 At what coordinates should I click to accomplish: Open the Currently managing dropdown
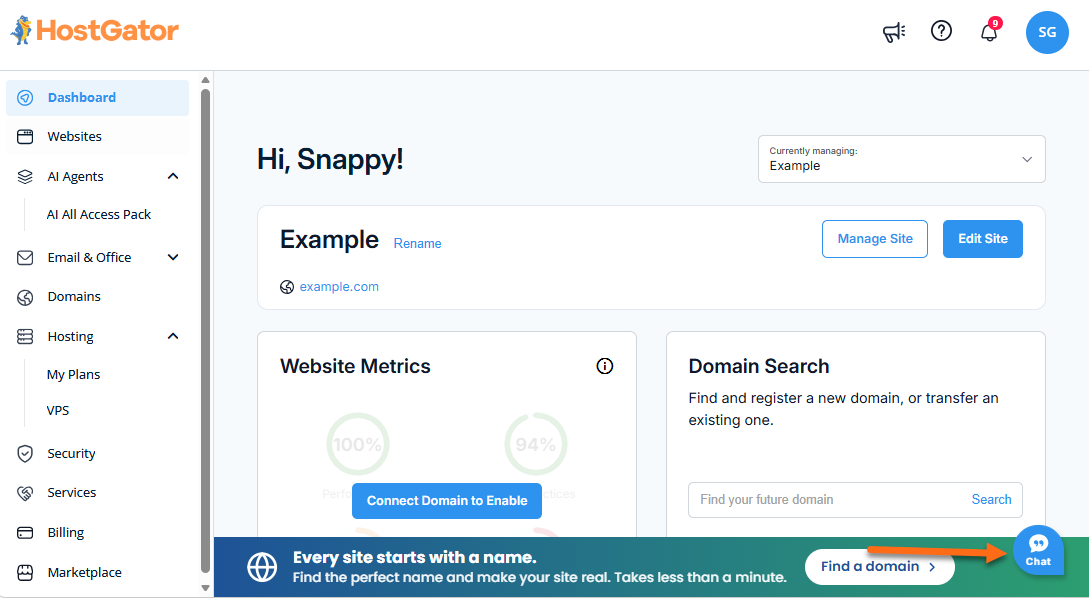tap(901, 159)
